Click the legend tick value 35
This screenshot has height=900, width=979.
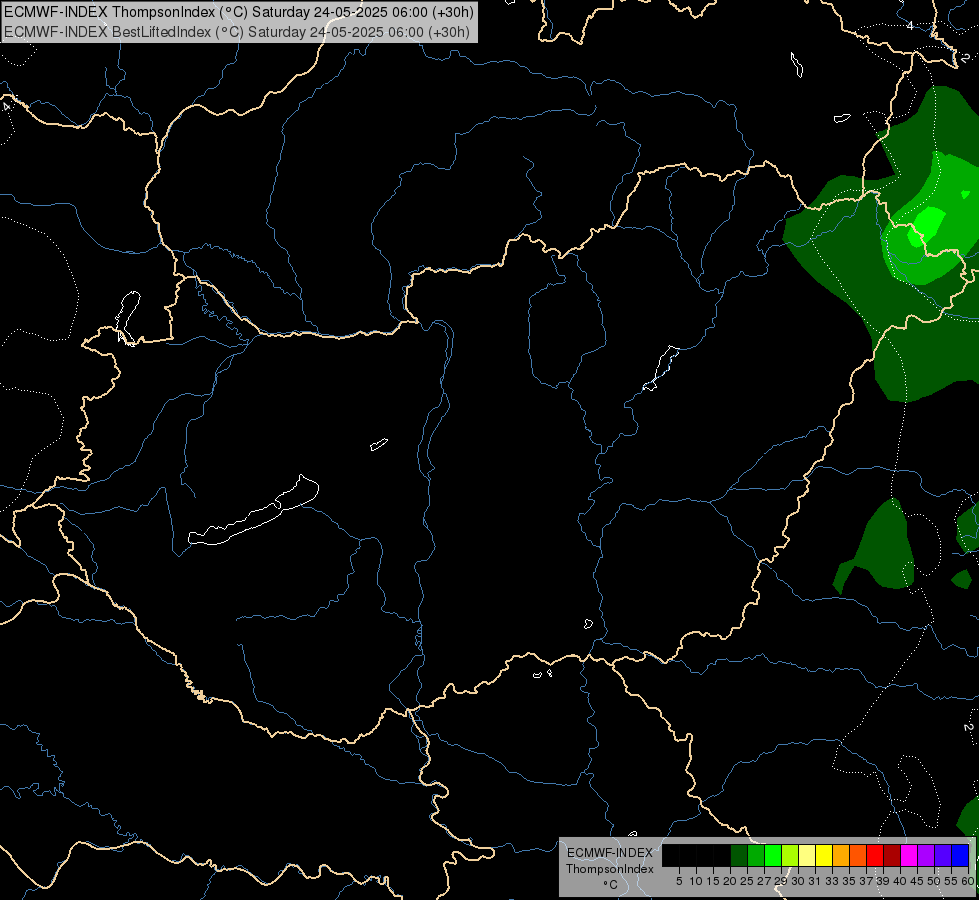(x=849, y=881)
